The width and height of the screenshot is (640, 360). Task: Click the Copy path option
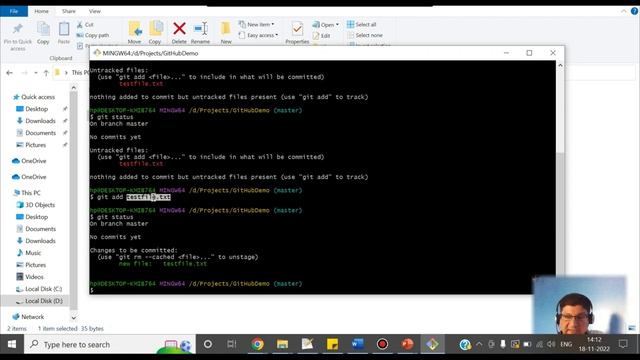pos(93,36)
